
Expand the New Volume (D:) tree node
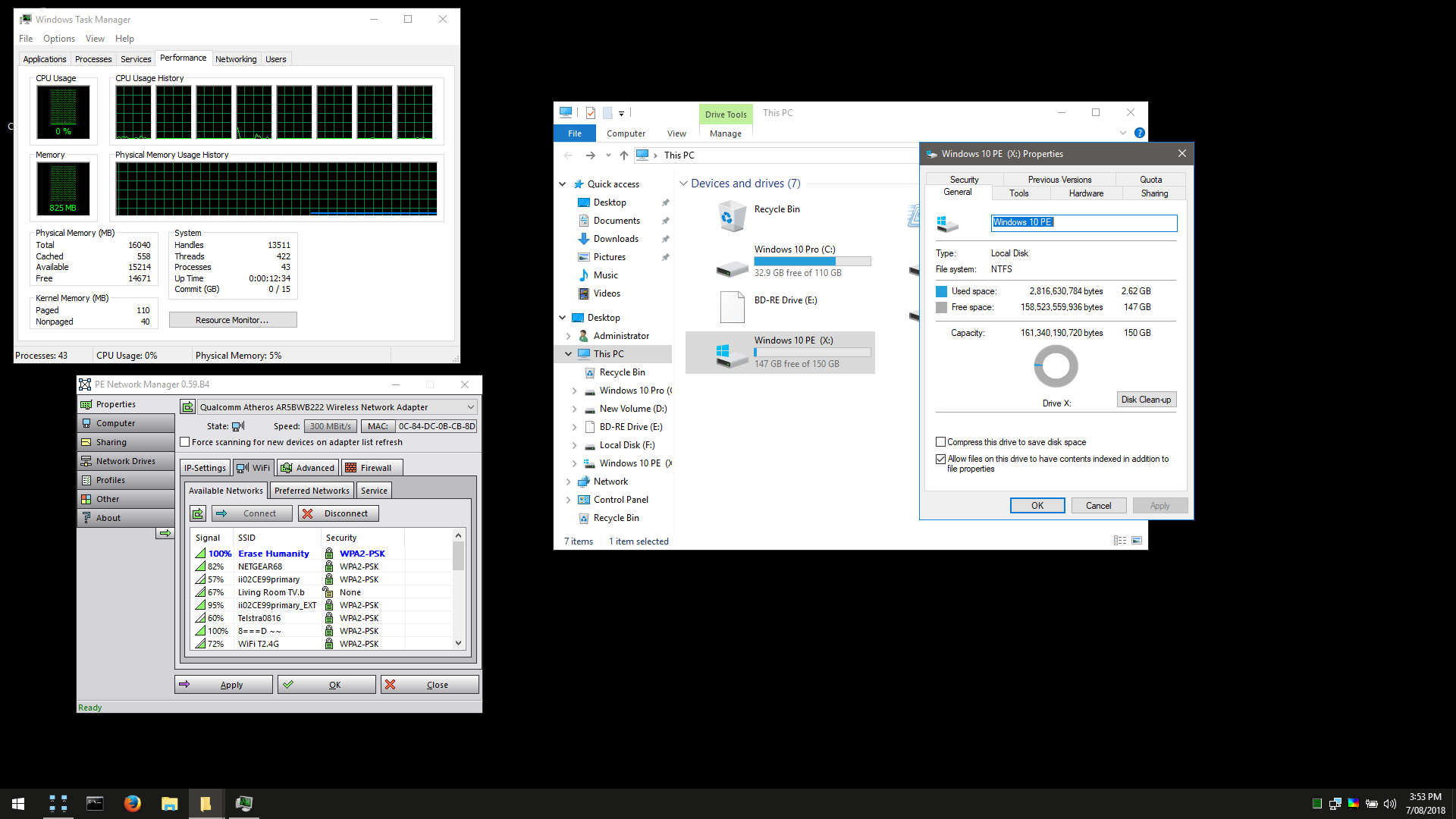(574, 409)
